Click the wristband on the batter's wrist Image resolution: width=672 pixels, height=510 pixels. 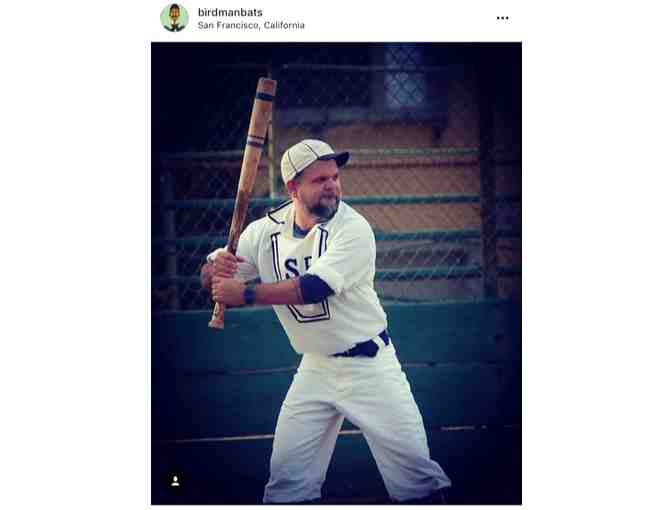tap(250, 295)
